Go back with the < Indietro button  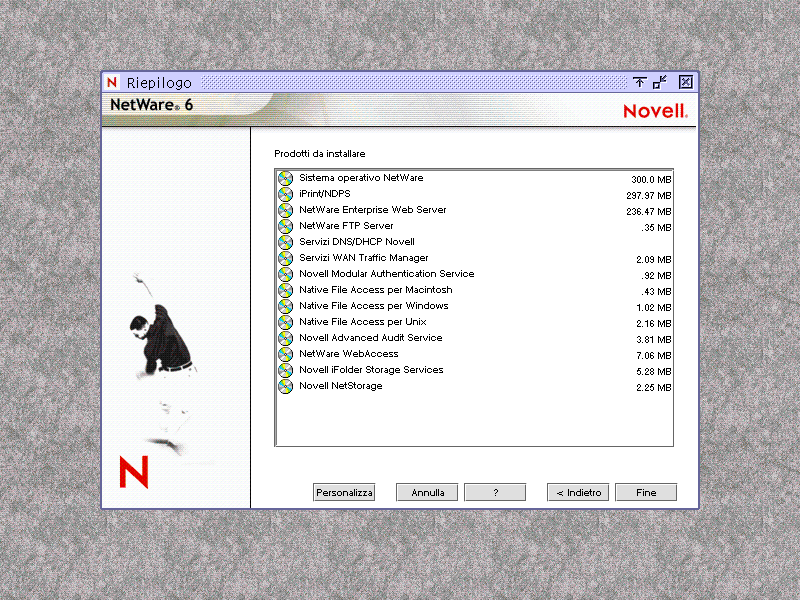[x=578, y=492]
